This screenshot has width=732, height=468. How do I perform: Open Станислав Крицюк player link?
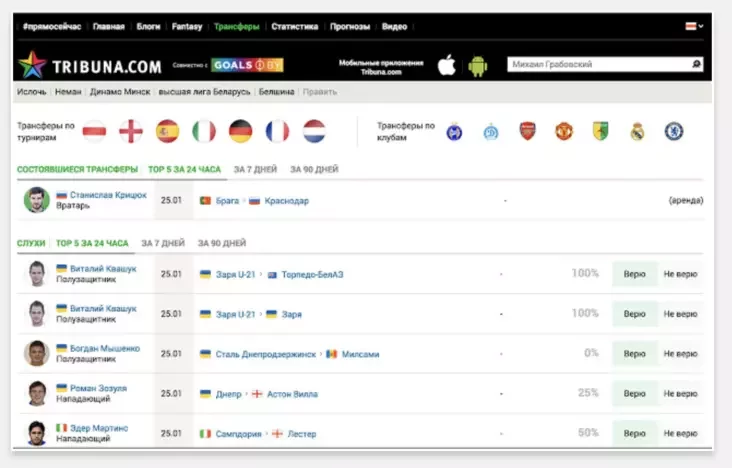108,195
